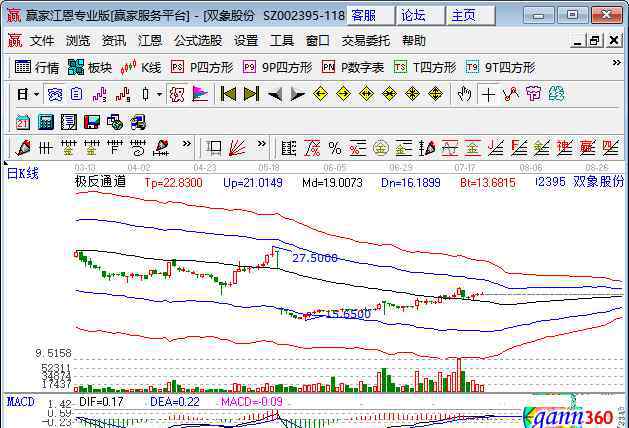
Task: Click the 客服 customer service button
Action: pyautogui.click(x=370, y=16)
